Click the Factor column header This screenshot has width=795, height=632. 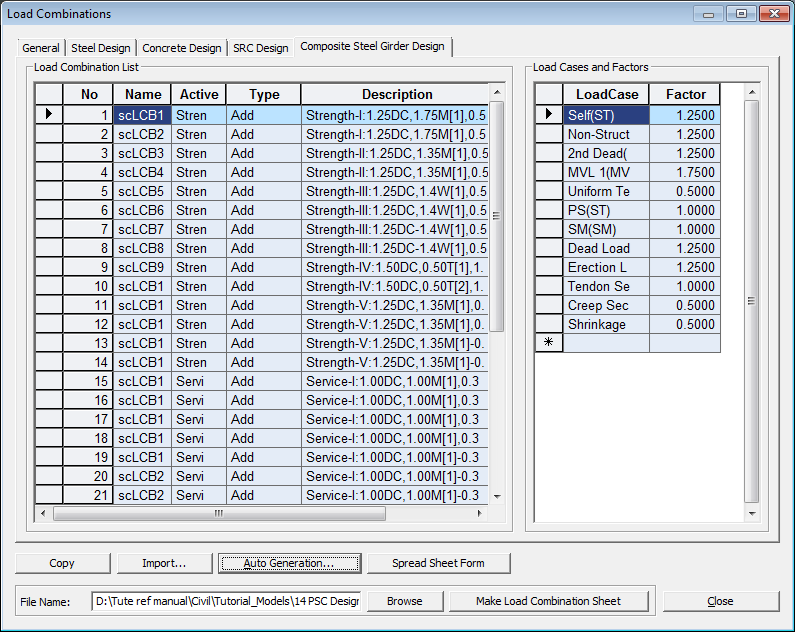click(685, 94)
